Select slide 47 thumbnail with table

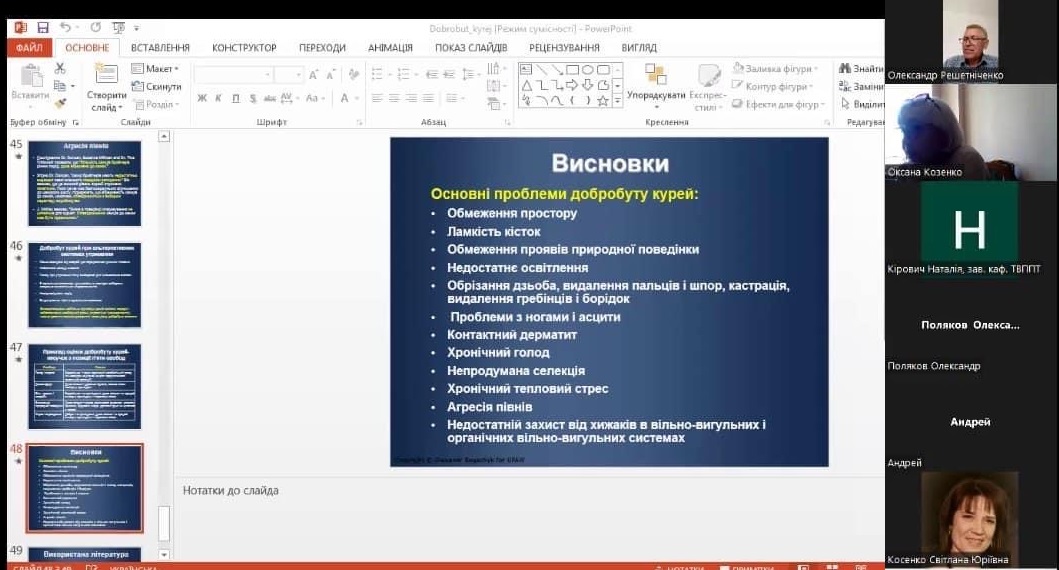coord(84,386)
